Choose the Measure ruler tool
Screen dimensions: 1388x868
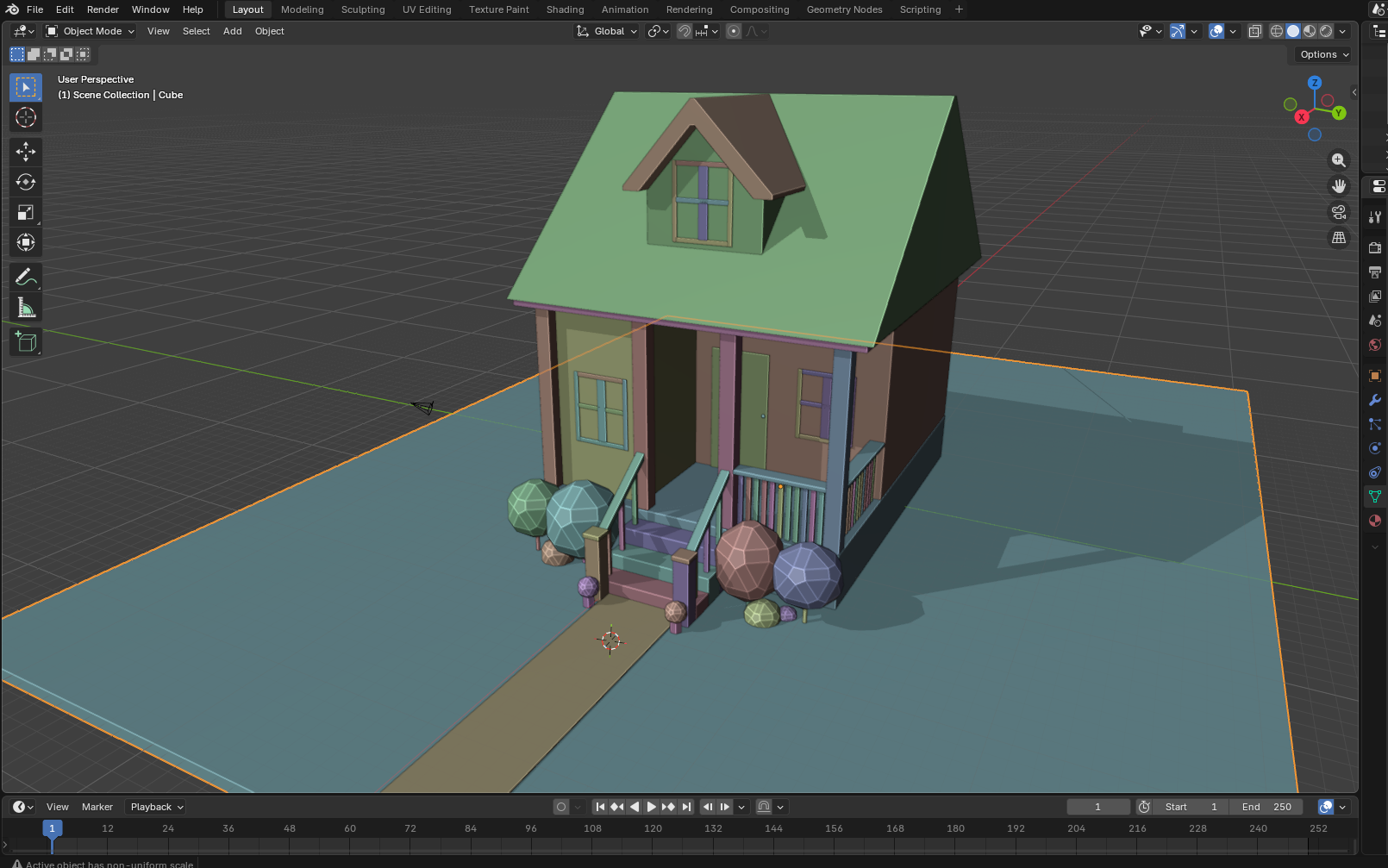pyautogui.click(x=25, y=308)
